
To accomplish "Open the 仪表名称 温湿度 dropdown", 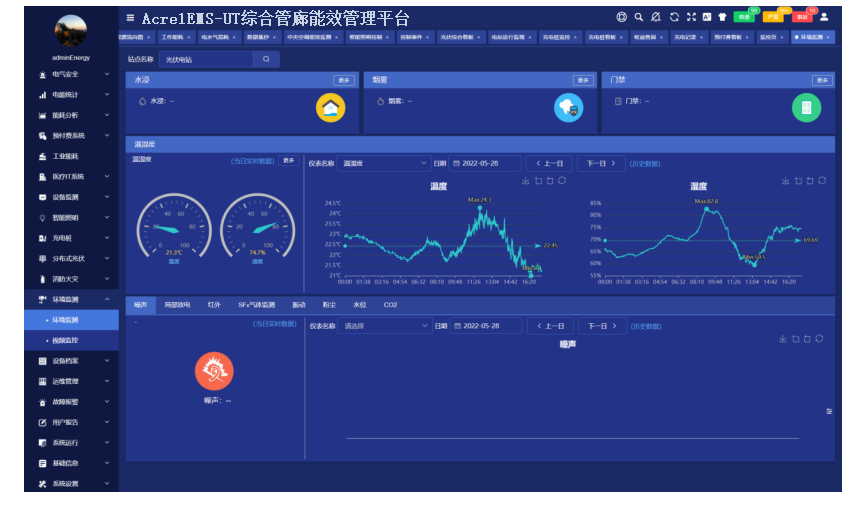I will (x=384, y=163).
